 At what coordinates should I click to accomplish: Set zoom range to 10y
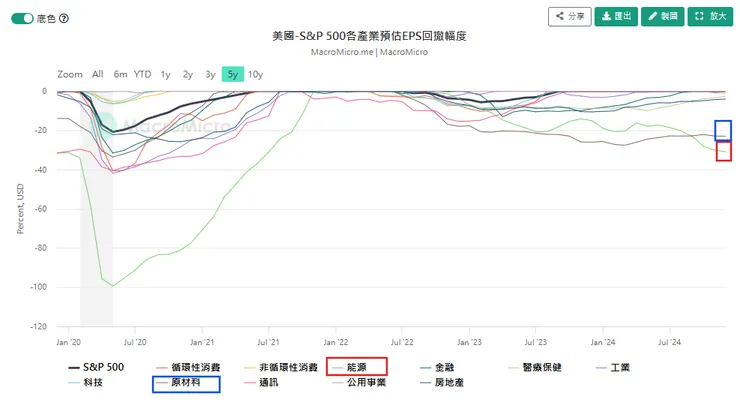[x=255, y=74]
